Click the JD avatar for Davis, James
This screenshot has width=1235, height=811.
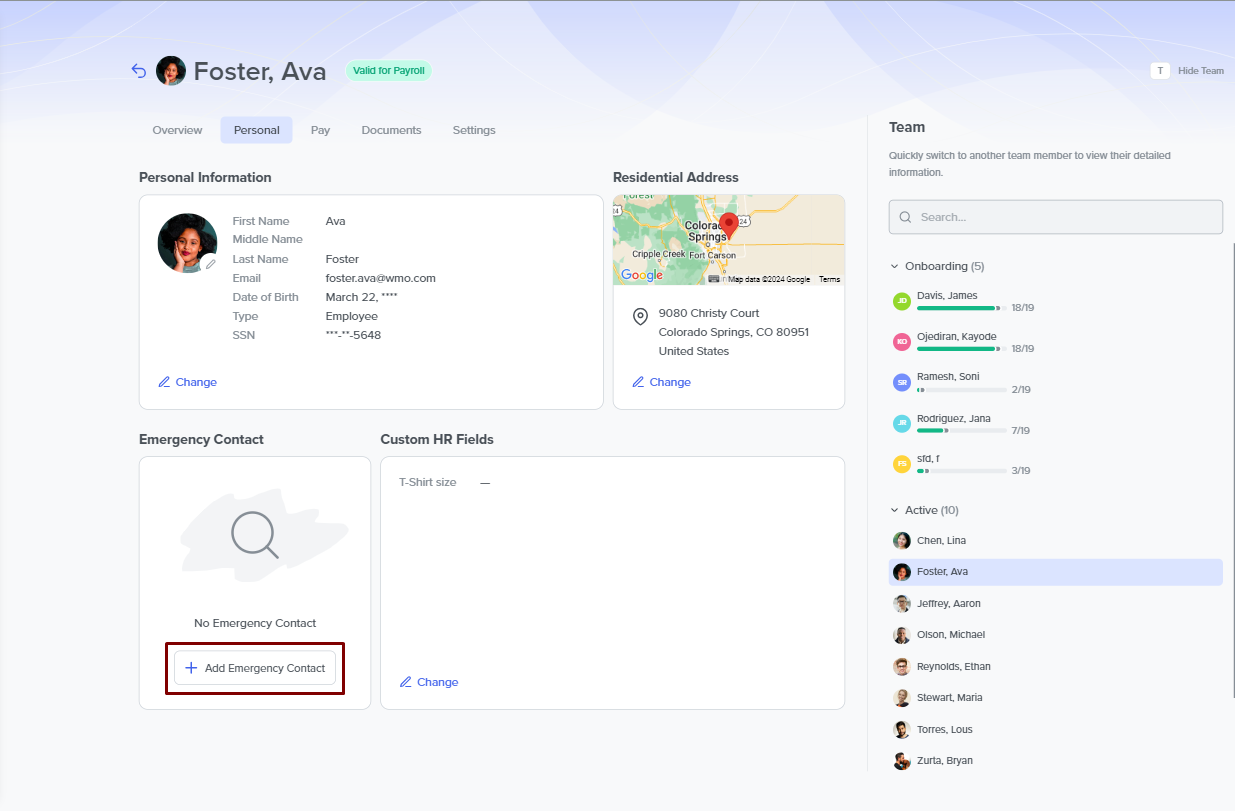(x=901, y=301)
